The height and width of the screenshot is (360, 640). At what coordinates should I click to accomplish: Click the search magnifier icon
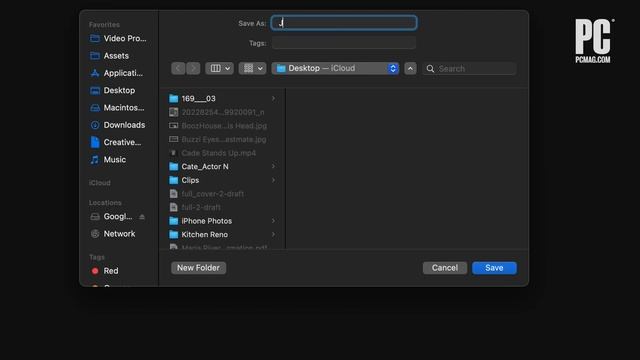point(430,69)
